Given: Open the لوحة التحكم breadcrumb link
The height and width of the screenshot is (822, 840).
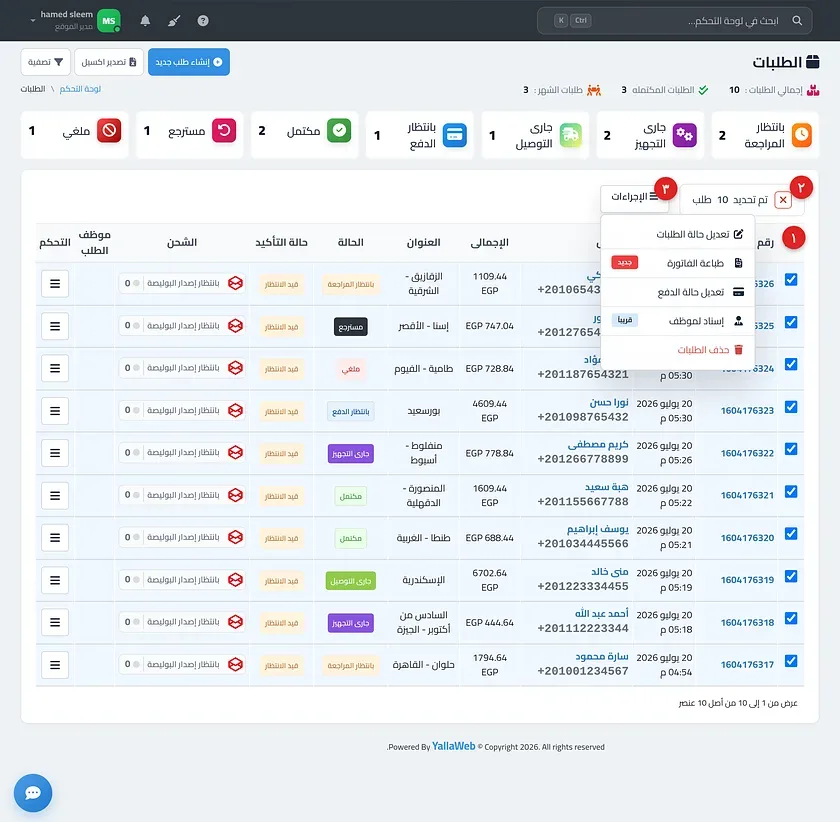Looking at the screenshot, I should coord(80,89).
